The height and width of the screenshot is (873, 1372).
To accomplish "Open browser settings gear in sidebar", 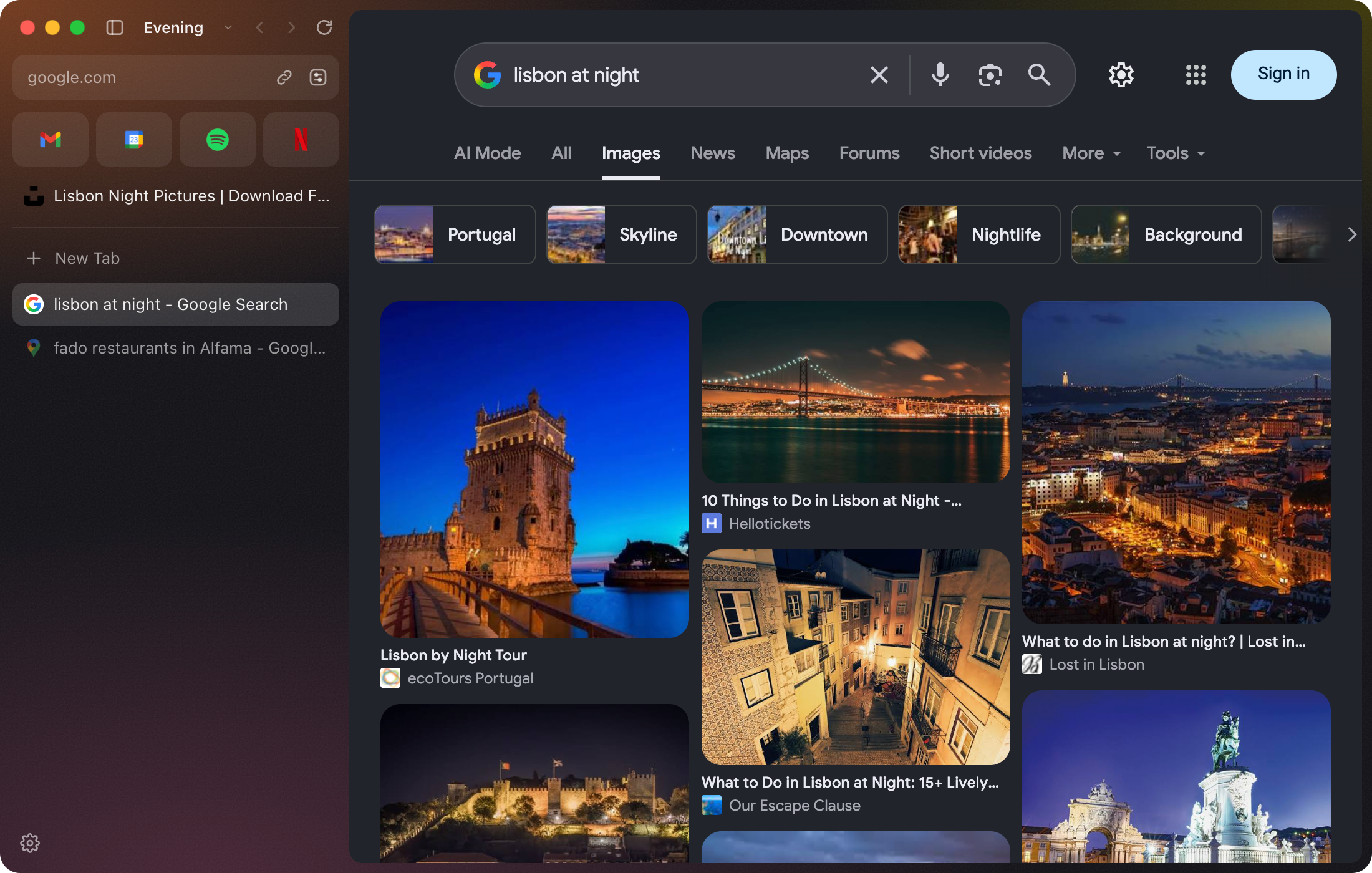I will (x=30, y=843).
